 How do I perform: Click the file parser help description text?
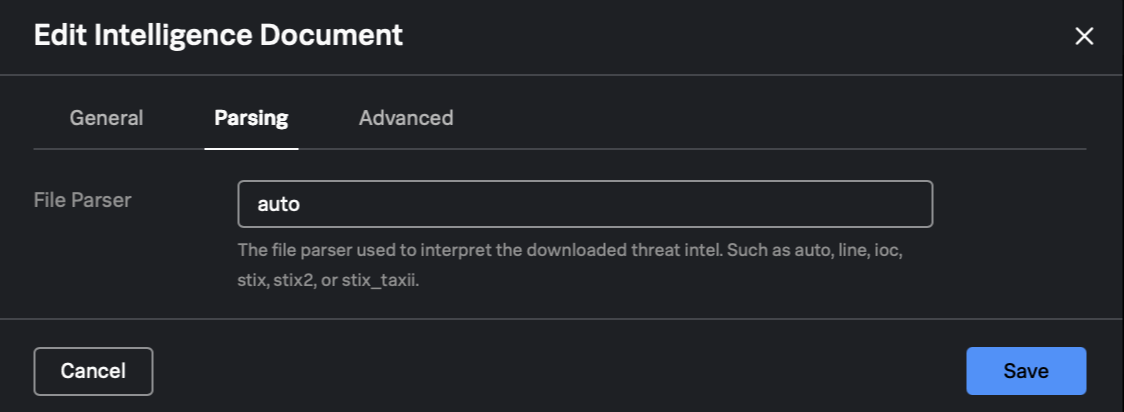(x=570, y=265)
